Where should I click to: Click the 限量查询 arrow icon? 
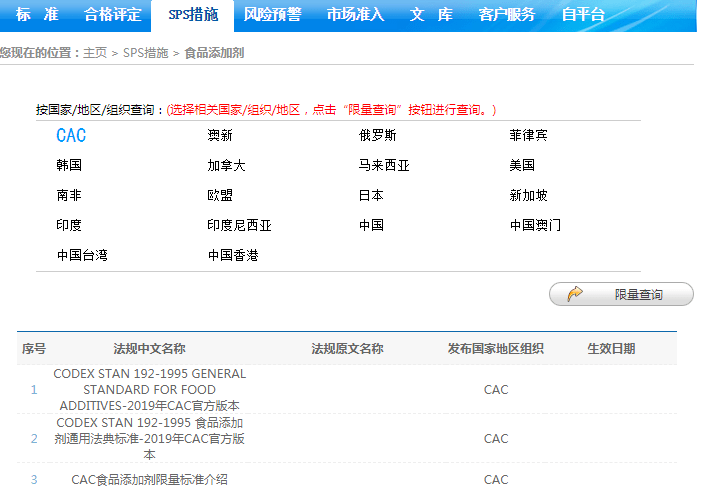pyautogui.click(x=576, y=294)
